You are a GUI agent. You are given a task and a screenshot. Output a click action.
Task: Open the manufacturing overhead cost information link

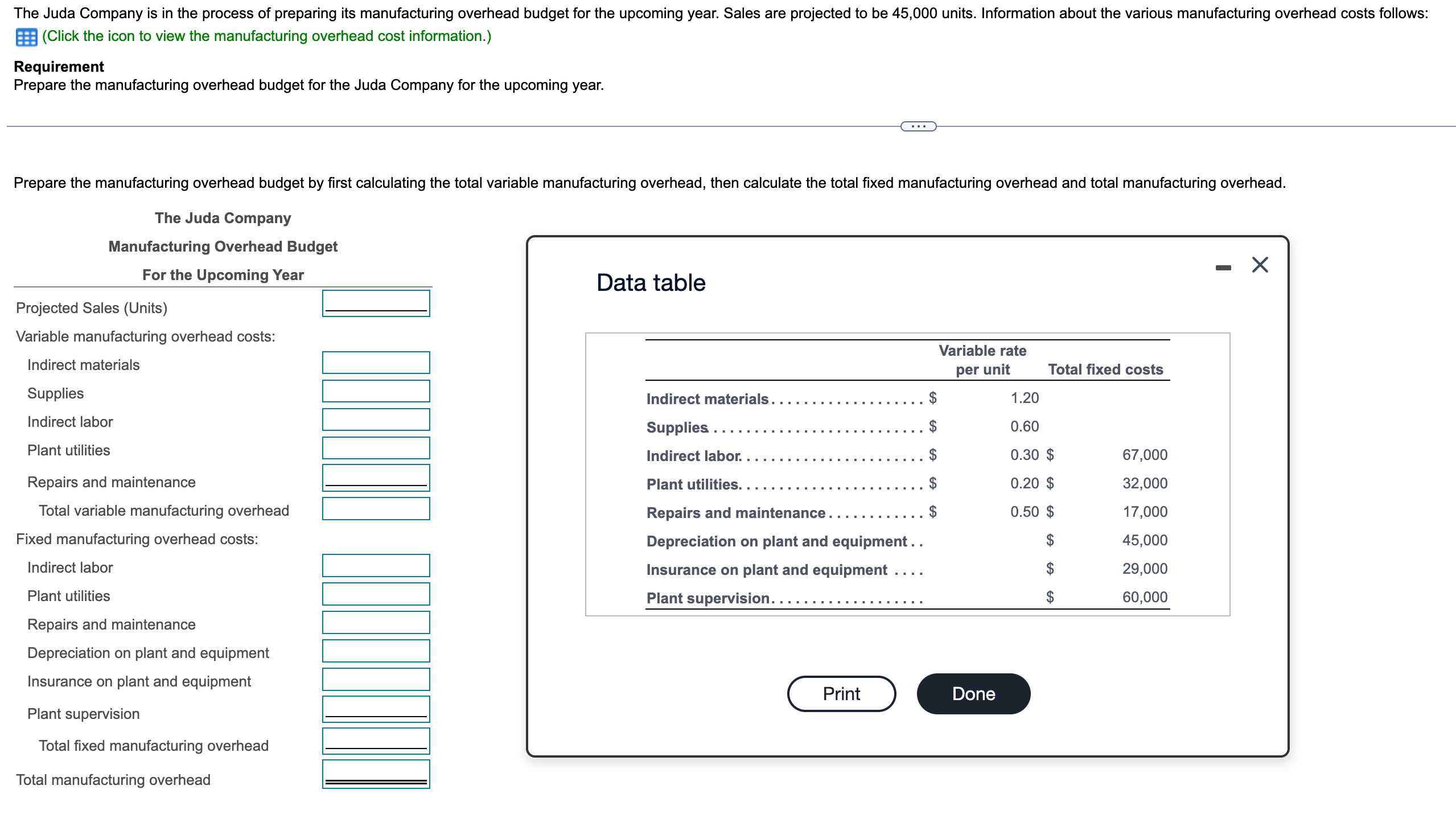point(266,36)
